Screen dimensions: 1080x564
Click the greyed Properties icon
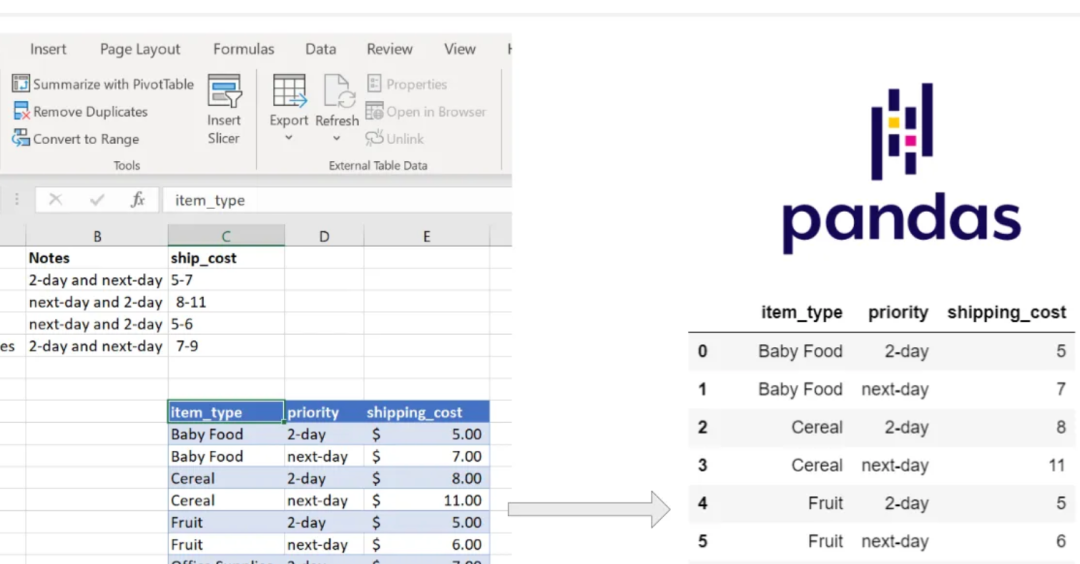coord(374,84)
